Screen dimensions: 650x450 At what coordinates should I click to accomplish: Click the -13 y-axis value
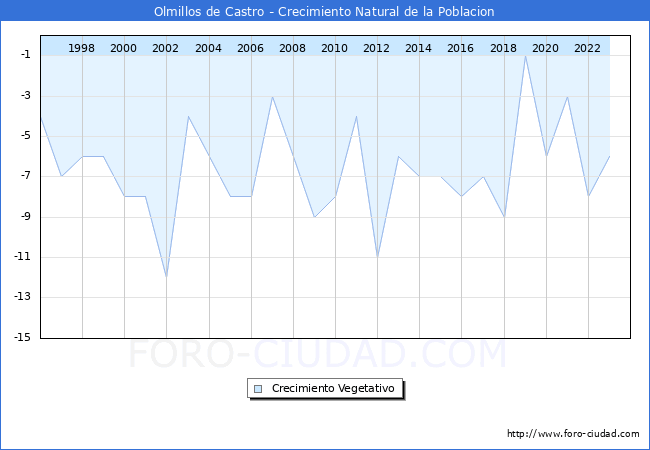point(23,297)
